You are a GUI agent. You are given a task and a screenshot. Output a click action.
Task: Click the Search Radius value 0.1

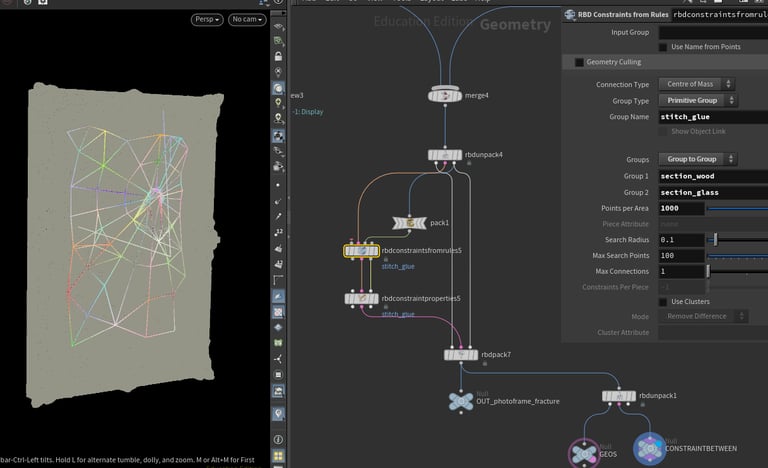coord(682,240)
